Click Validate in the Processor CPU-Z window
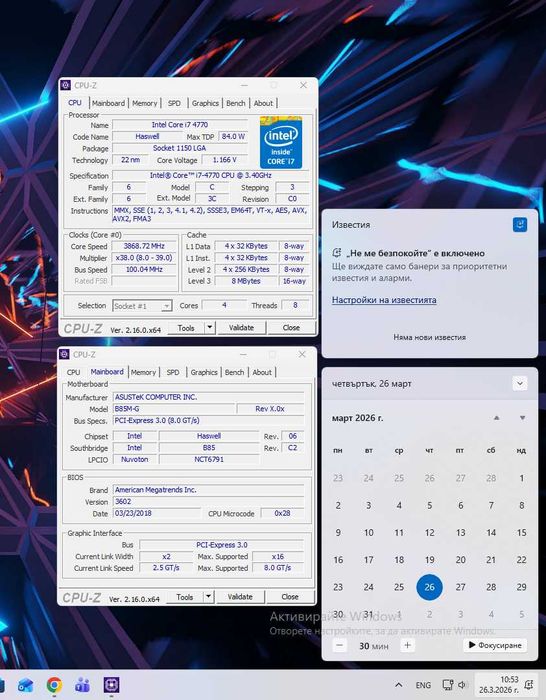The width and height of the screenshot is (546, 700). pos(241,328)
